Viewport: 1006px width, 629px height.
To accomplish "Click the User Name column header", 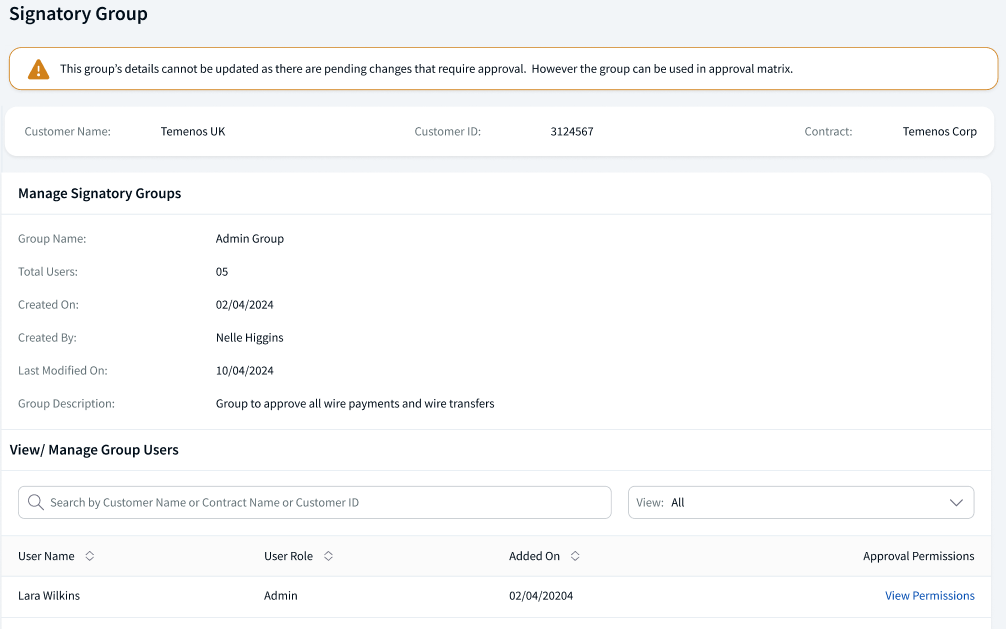I will [46, 556].
